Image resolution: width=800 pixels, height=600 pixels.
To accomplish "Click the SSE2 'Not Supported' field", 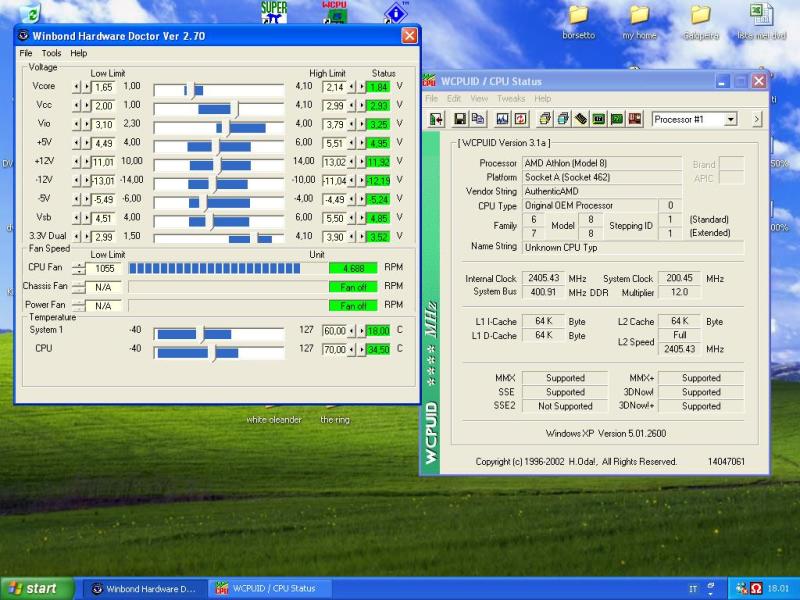I will [565, 406].
